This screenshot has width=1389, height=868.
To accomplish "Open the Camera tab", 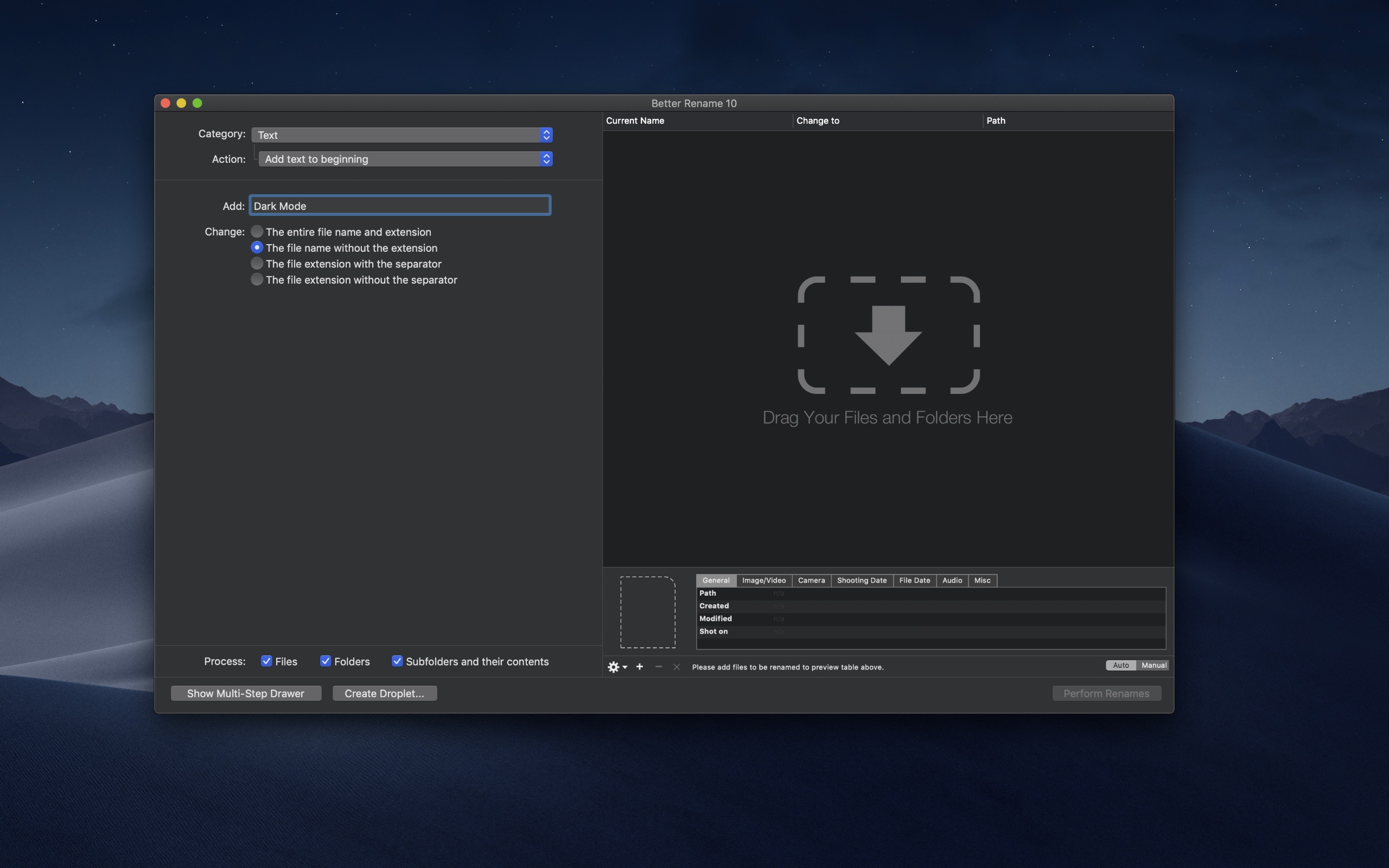I will [x=812, y=580].
